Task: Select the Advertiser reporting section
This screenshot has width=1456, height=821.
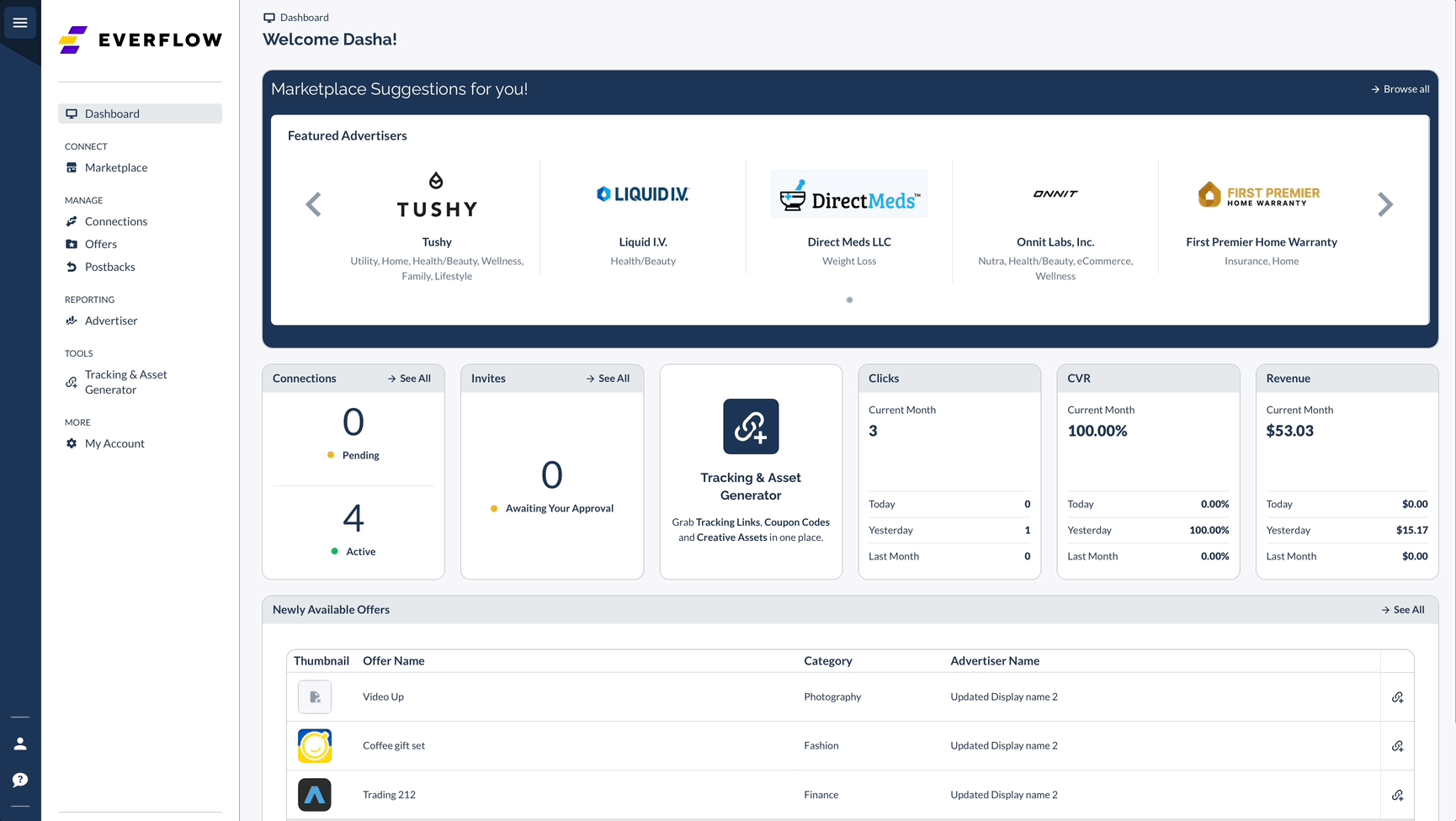Action: click(x=111, y=320)
